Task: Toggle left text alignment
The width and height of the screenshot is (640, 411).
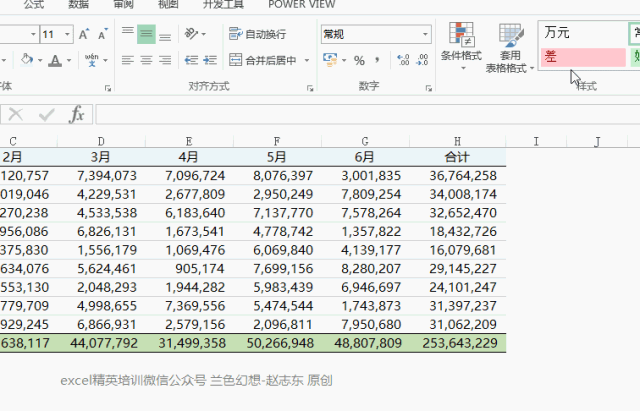Action: (x=129, y=60)
